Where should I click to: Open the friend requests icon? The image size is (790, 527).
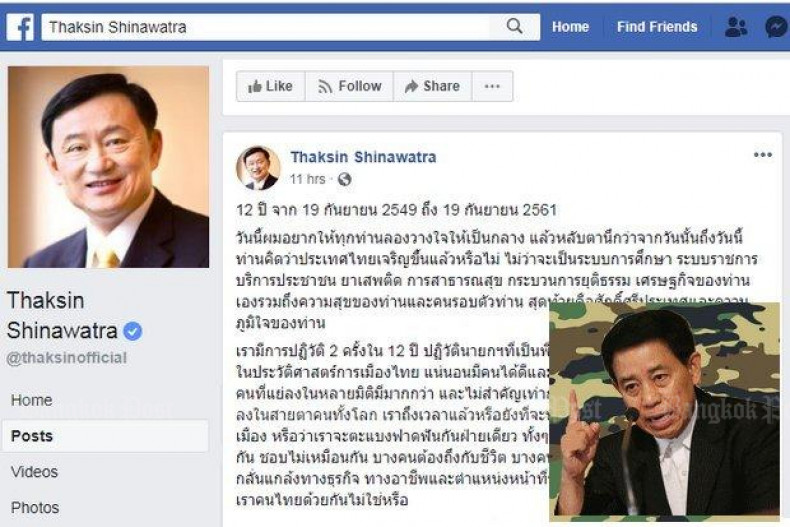736,27
